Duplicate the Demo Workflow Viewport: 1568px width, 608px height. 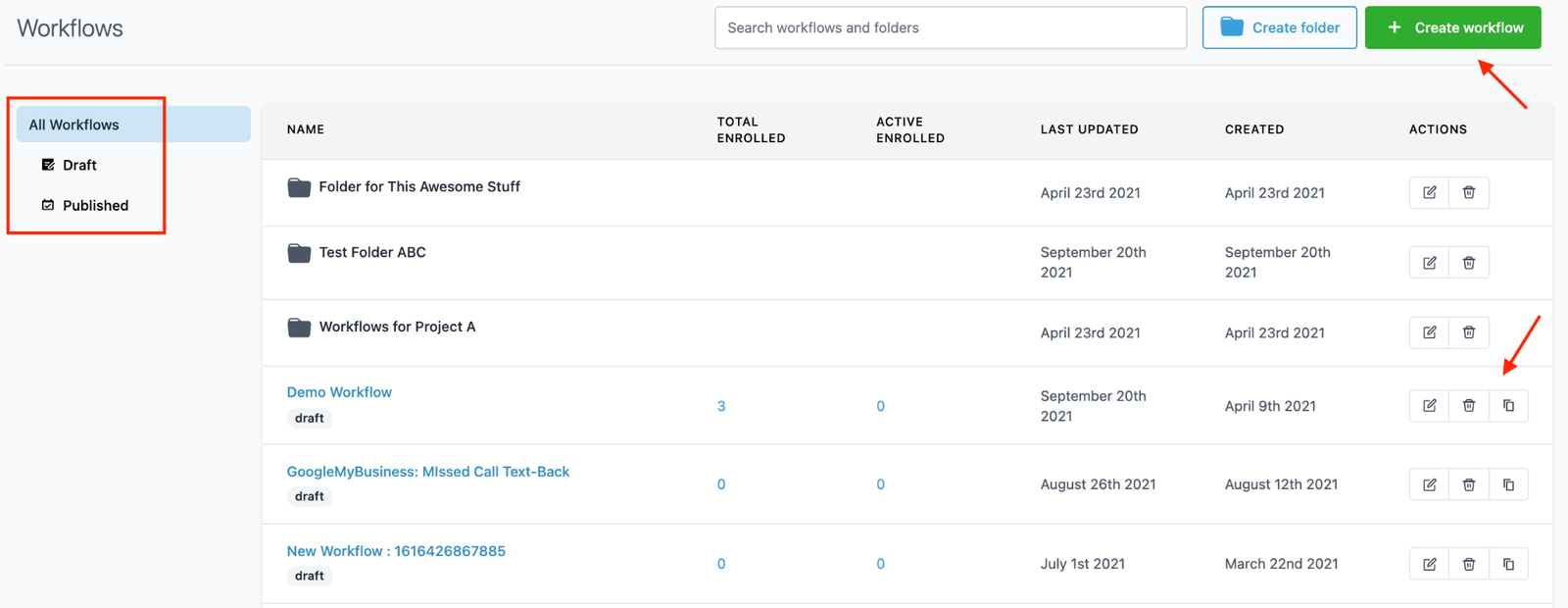(1508, 406)
